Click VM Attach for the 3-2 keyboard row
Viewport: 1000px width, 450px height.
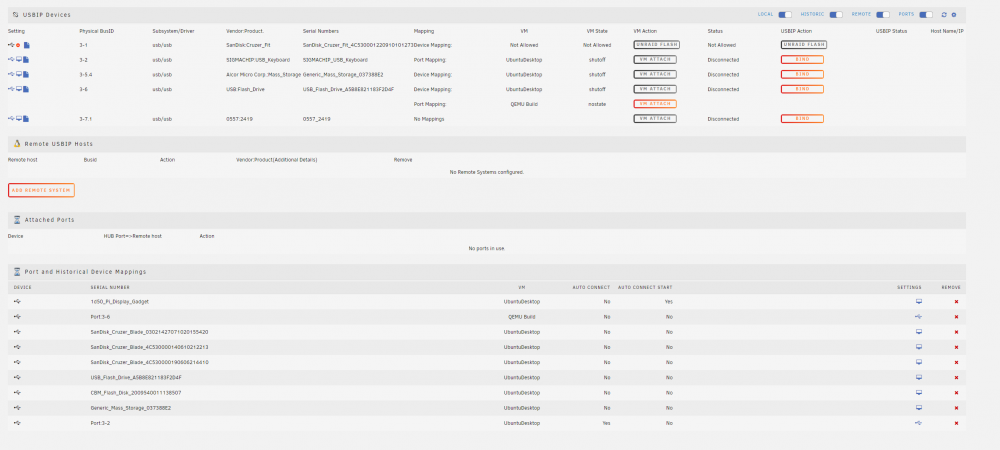(x=655, y=59)
